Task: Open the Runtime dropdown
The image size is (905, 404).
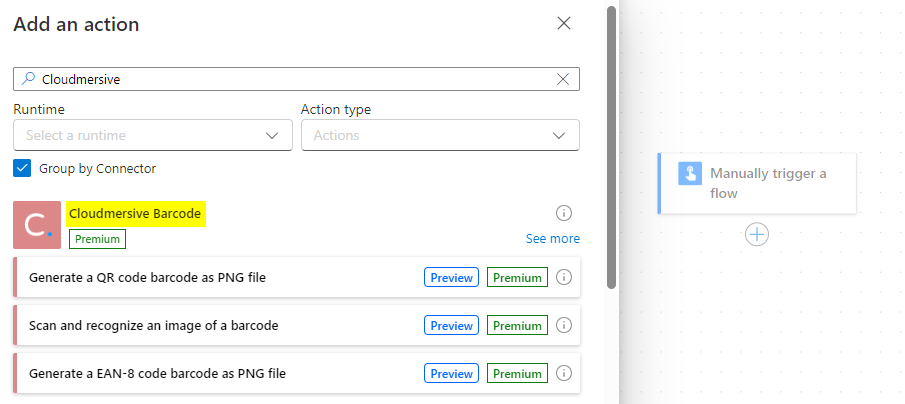Action: click(153, 135)
